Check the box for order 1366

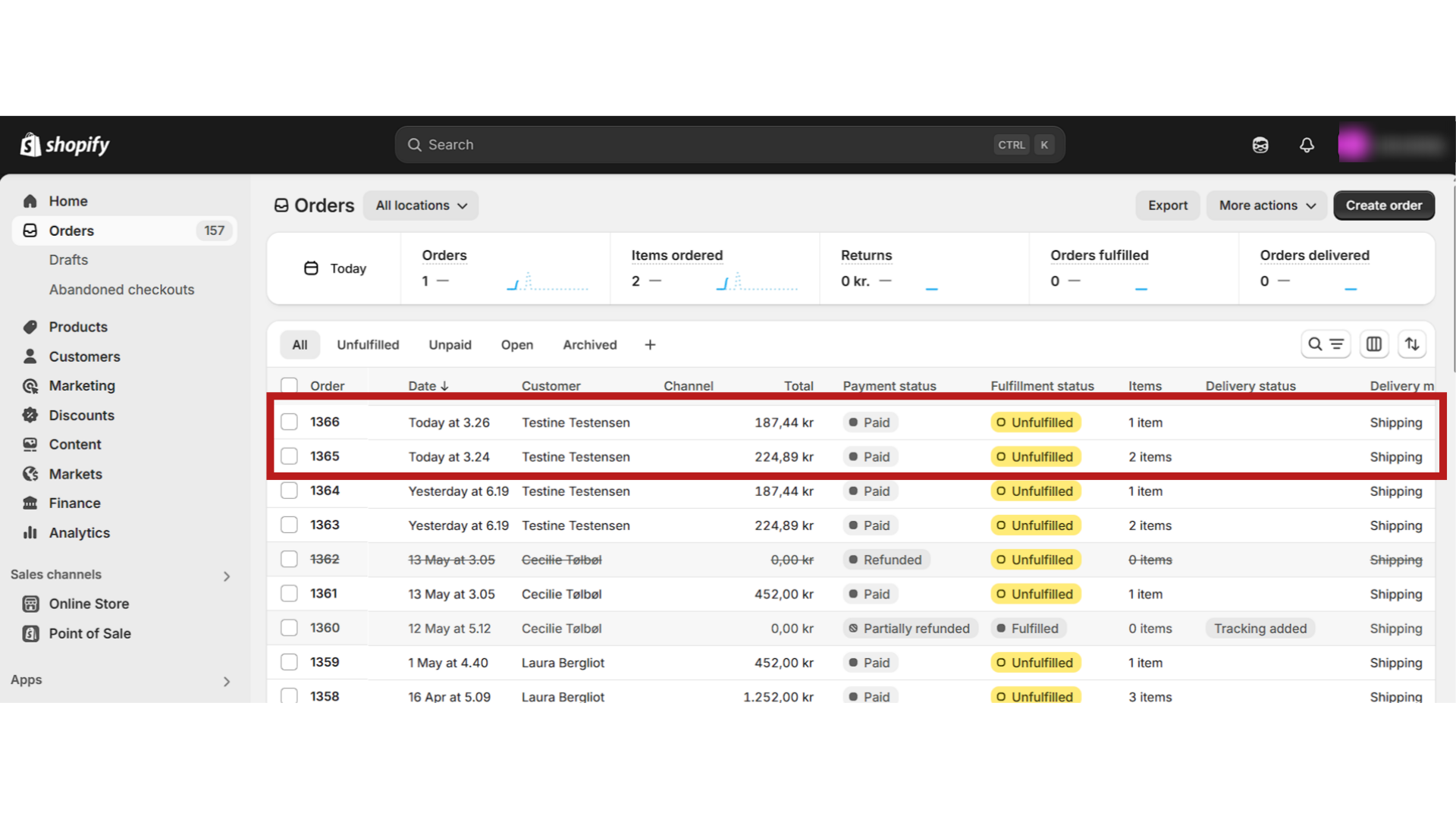[289, 422]
